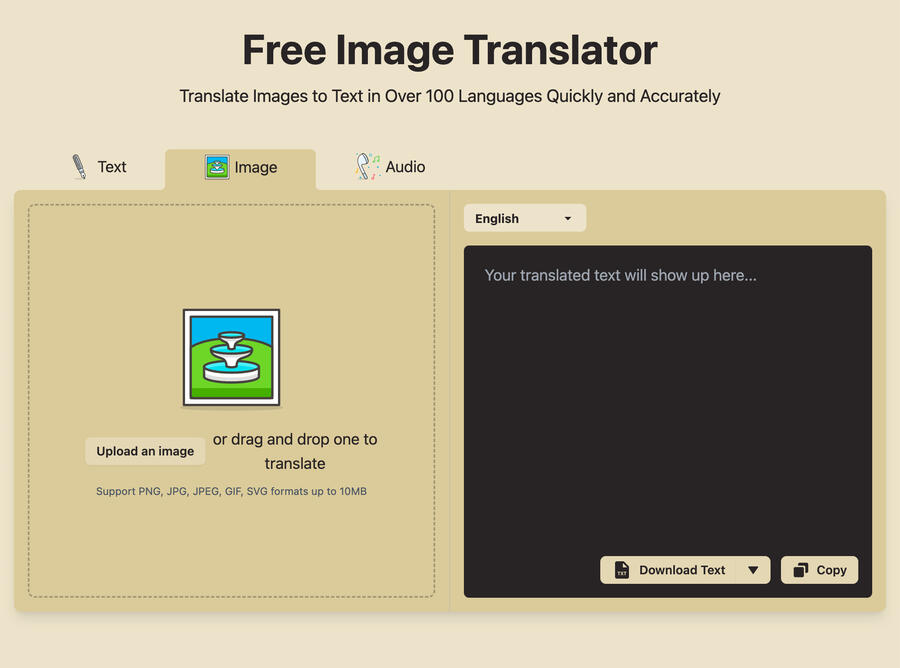Click the earbuds icon on the Audio tab
The image size is (900, 668).
(x=368, y=166)
